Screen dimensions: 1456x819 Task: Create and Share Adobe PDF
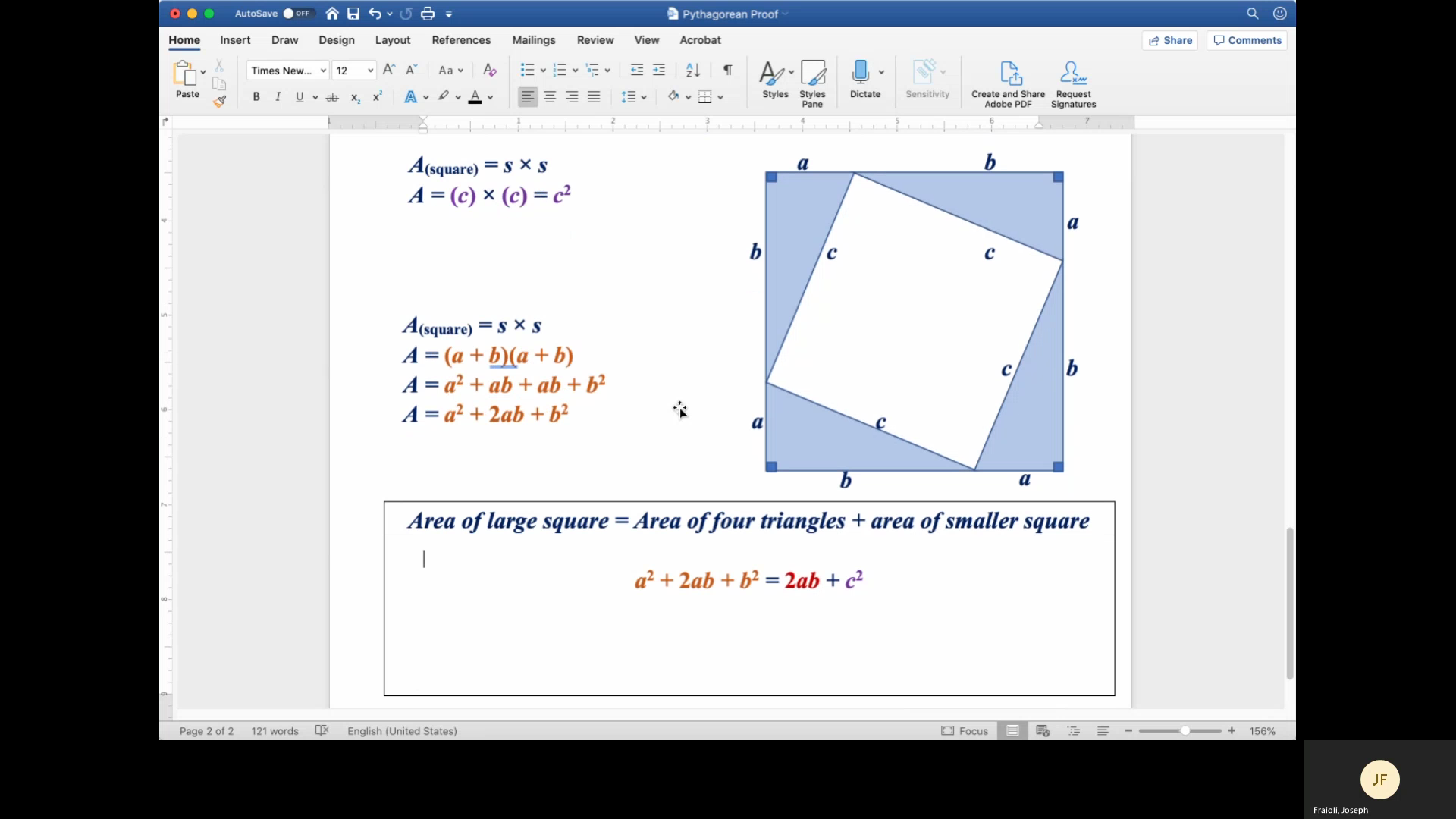pos(1009,82)
